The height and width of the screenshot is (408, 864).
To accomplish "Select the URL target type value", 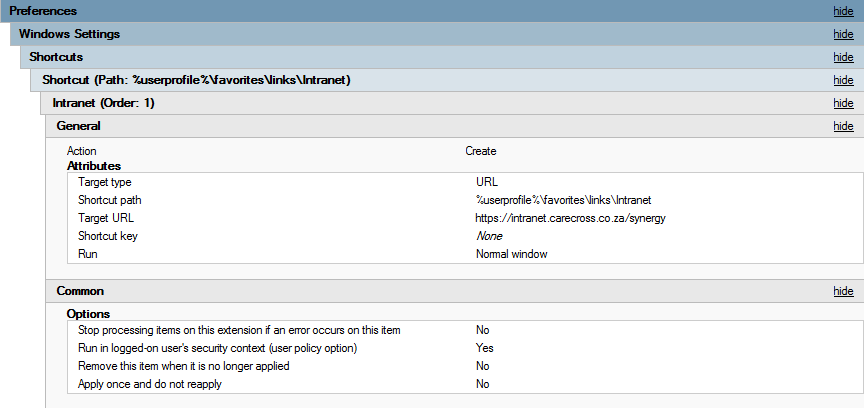I will (487, 182).
